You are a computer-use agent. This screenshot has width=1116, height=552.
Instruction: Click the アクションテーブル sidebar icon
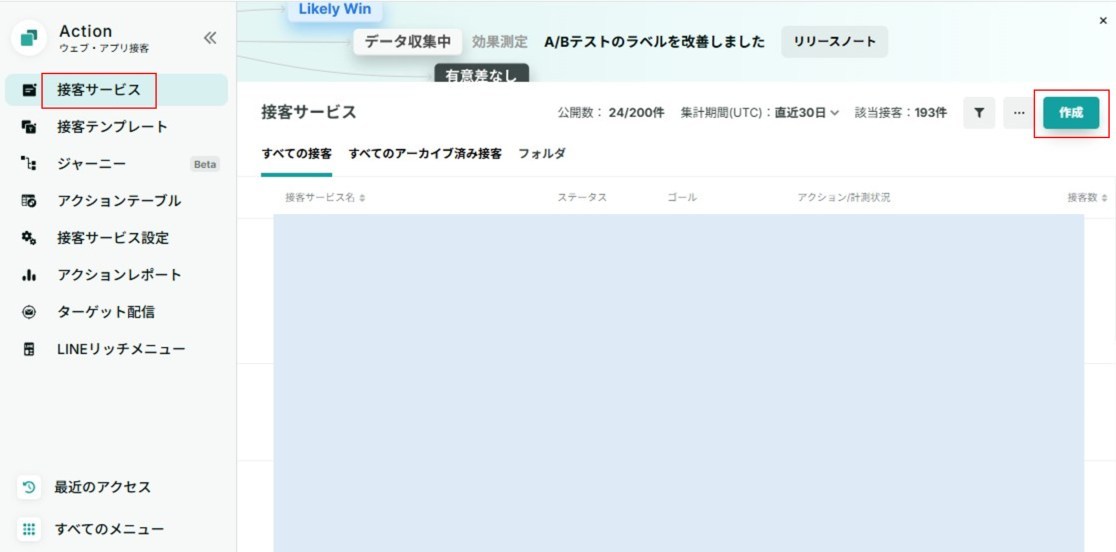tap(29, 201)
